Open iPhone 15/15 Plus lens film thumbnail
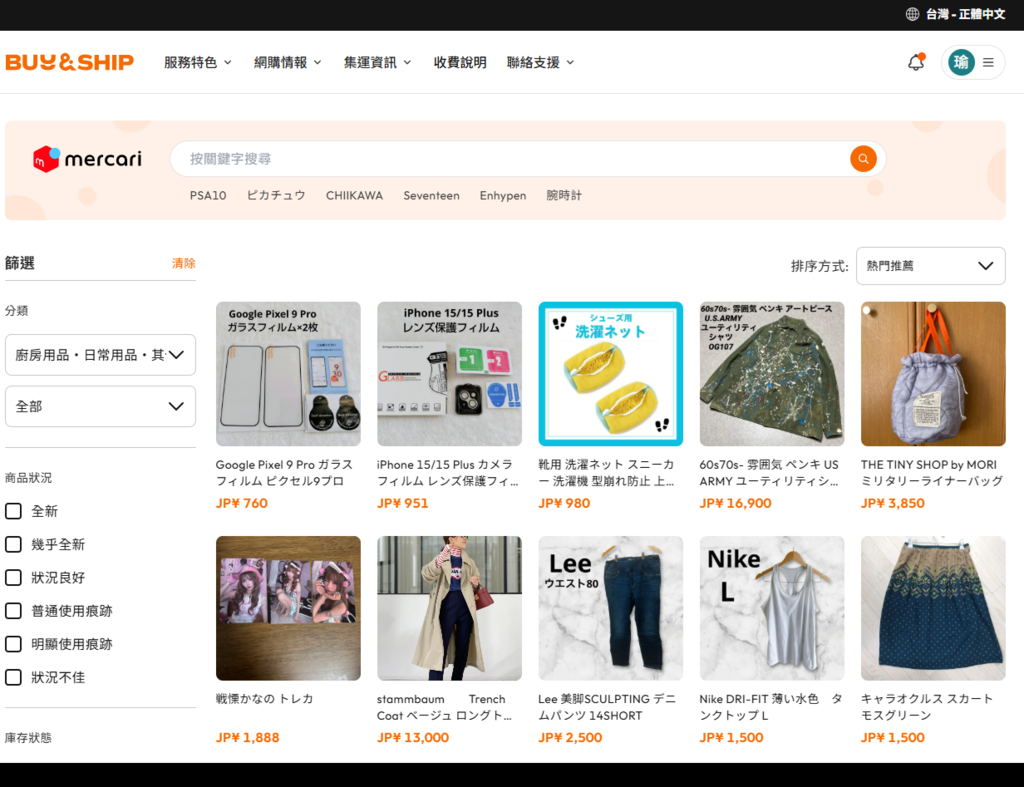Image resolution: width=1024 pixels, height=787 pixels. pyautogui.click(x=449, y=374)
